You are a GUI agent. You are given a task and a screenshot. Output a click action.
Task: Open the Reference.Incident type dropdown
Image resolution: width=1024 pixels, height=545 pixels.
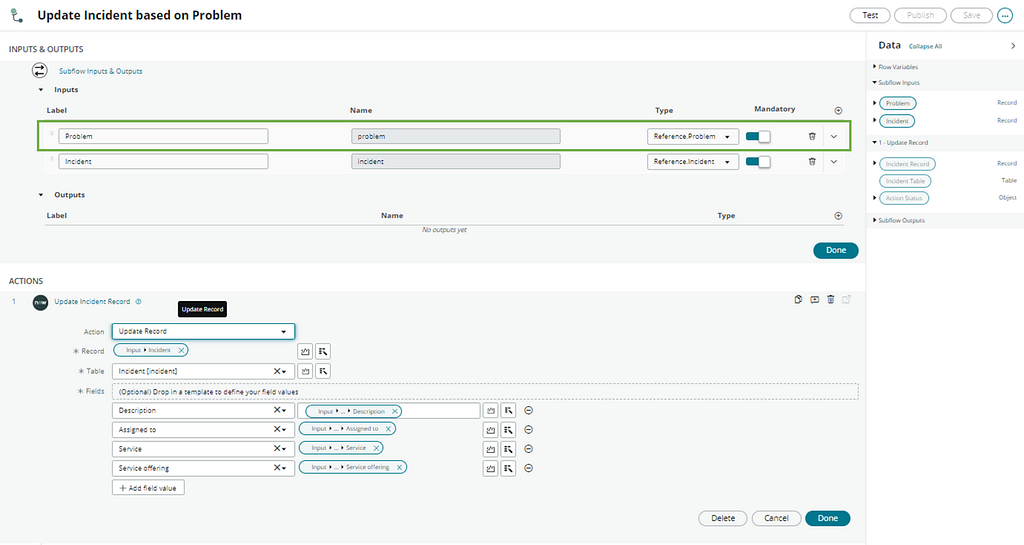[693, 161]
